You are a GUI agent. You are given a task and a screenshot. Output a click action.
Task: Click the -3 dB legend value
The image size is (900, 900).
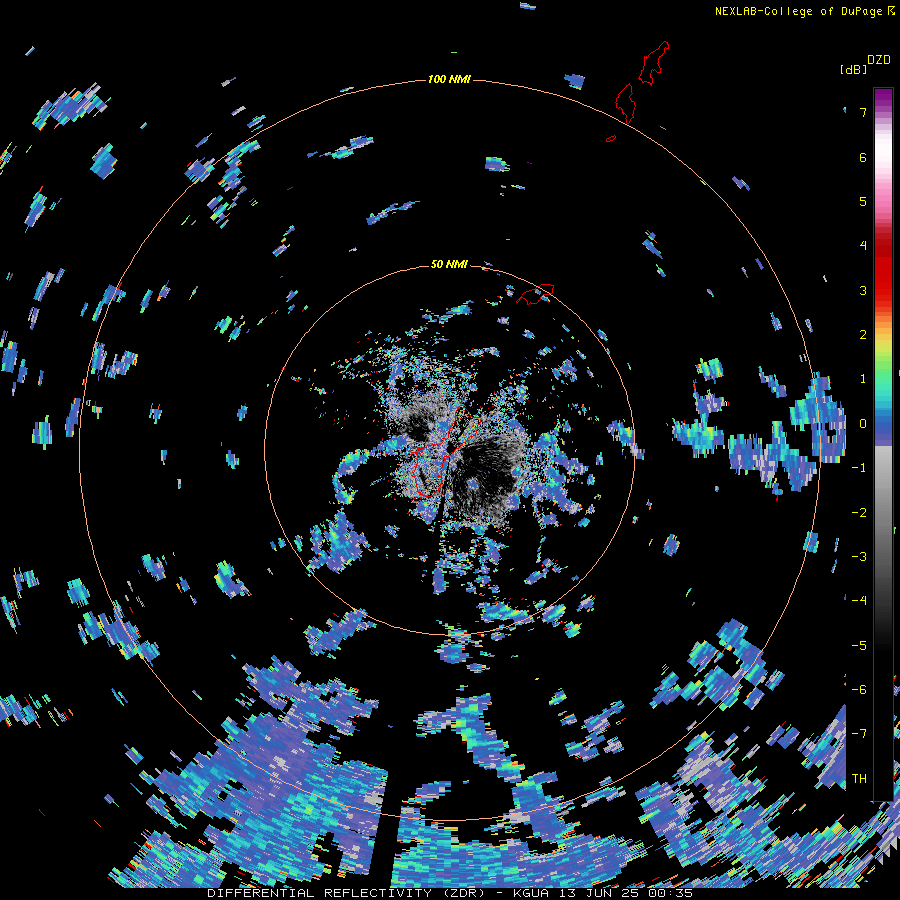pyautogui.click(x=859, y=556)
